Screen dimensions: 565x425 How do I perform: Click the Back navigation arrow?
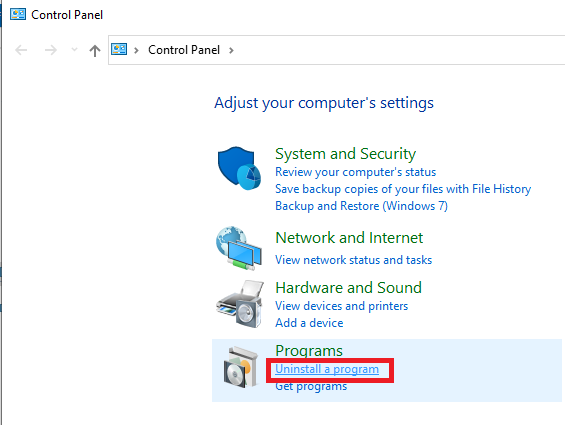tap(21, 50)
